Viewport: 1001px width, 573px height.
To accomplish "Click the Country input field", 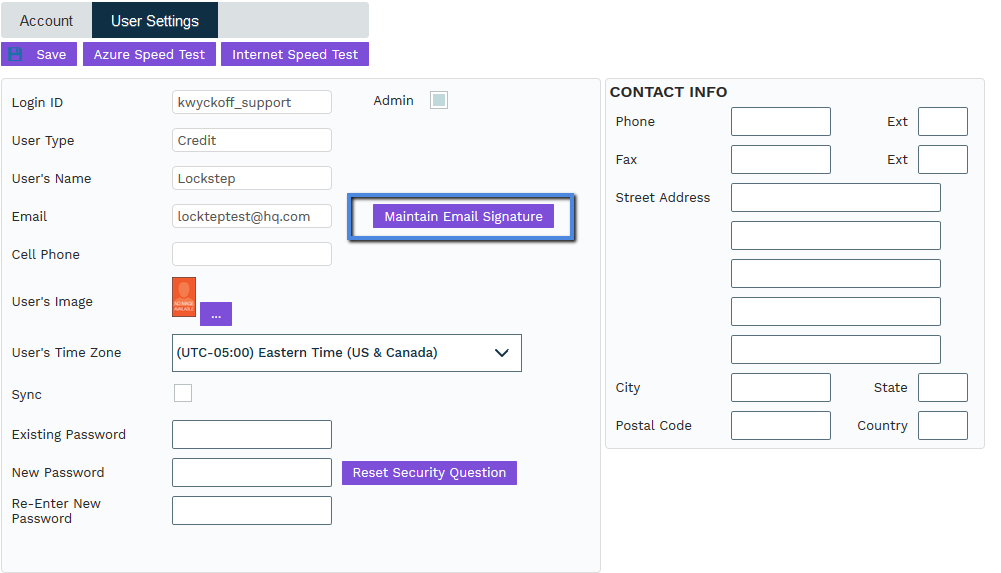I will 943,425.
